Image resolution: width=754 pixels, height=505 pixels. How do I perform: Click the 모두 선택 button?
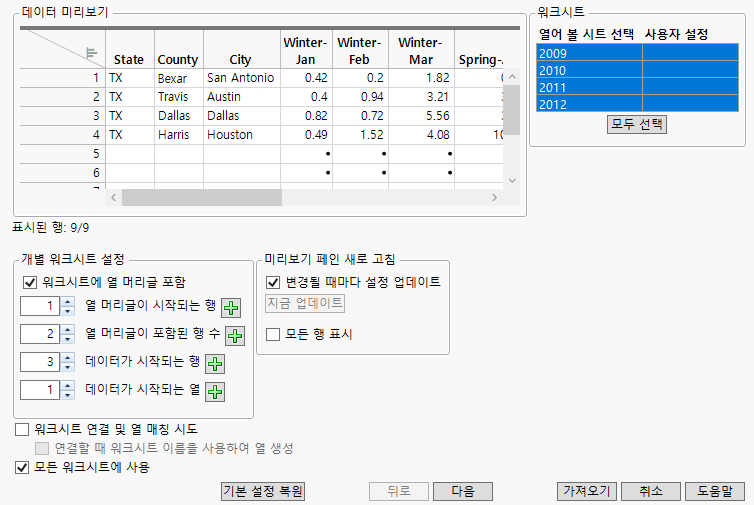637,125
